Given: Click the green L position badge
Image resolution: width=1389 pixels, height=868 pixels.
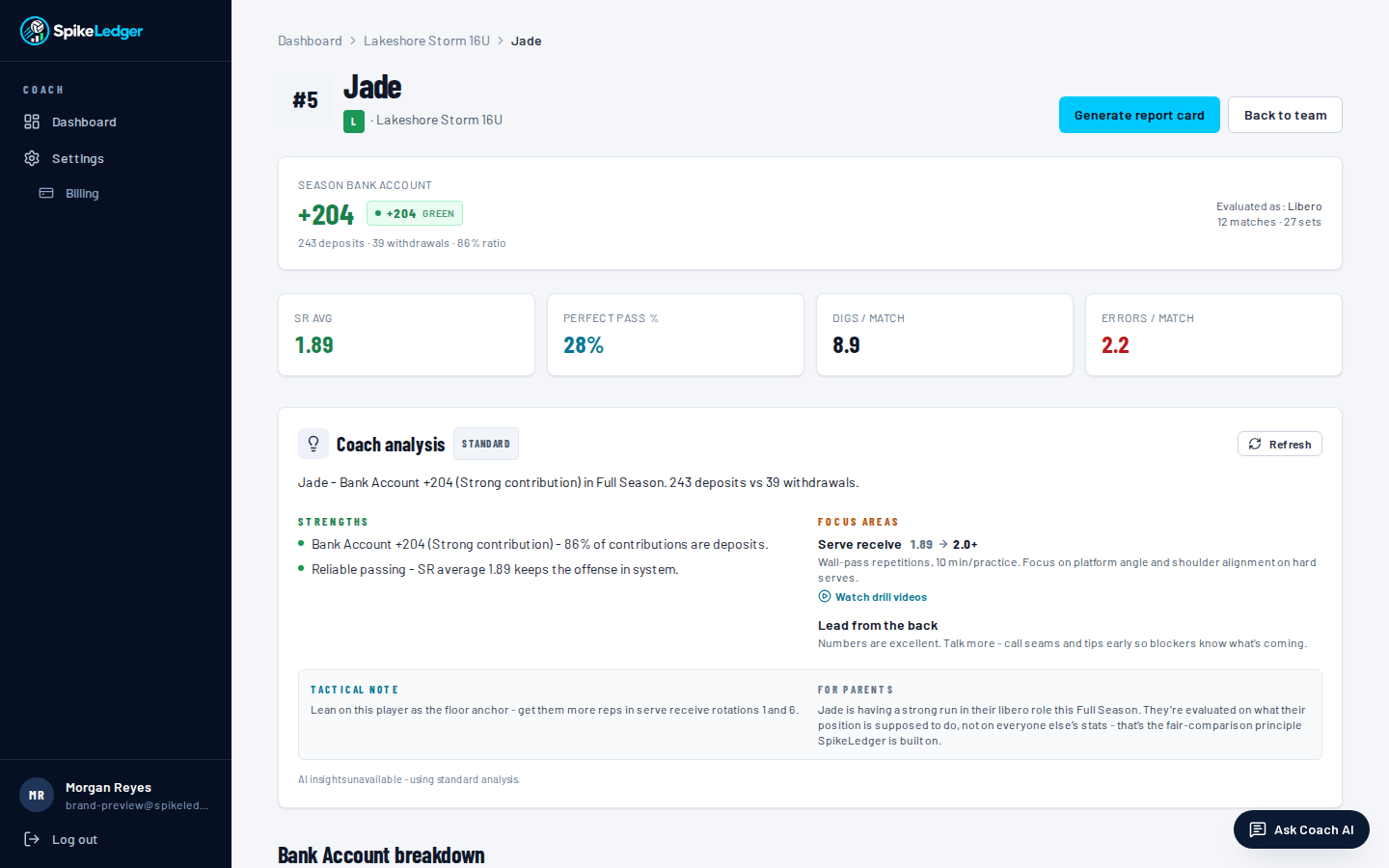Looking at the screenshot, I should (x=354, y=122).
